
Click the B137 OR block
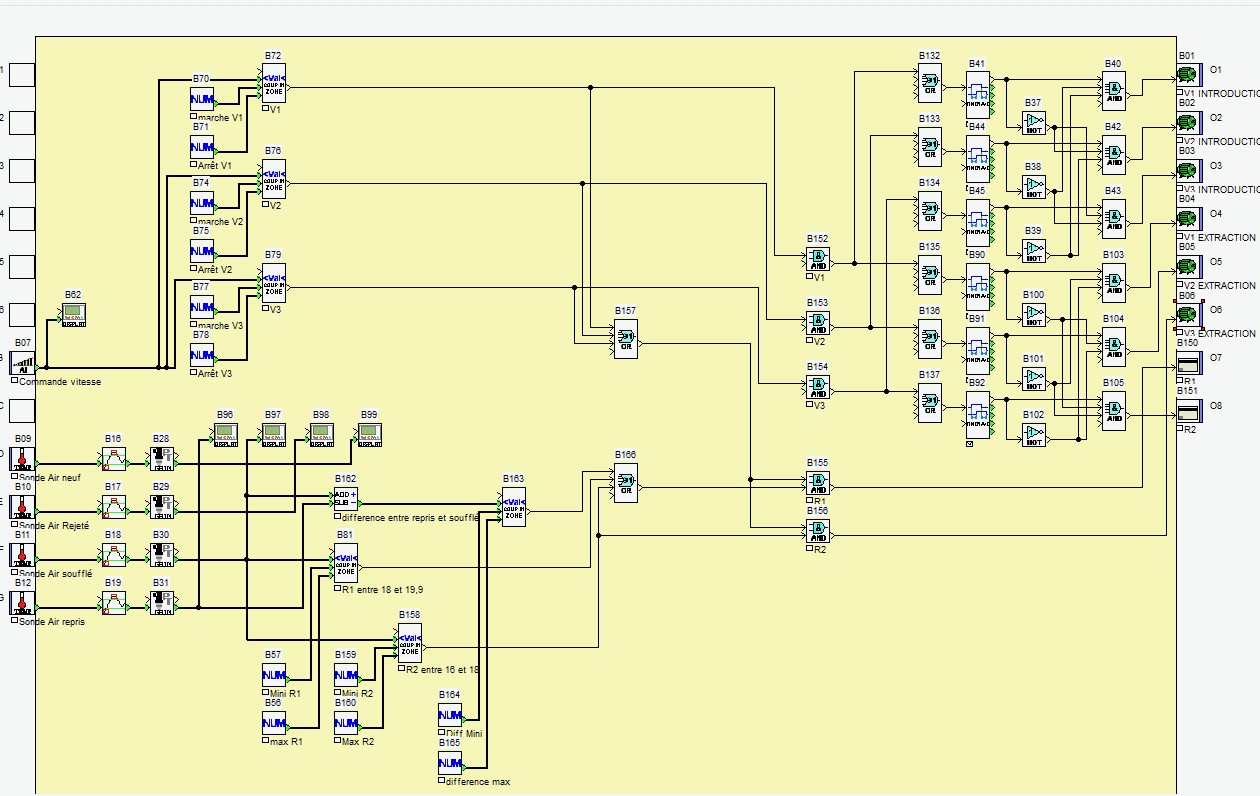click(x=930, y=403)
